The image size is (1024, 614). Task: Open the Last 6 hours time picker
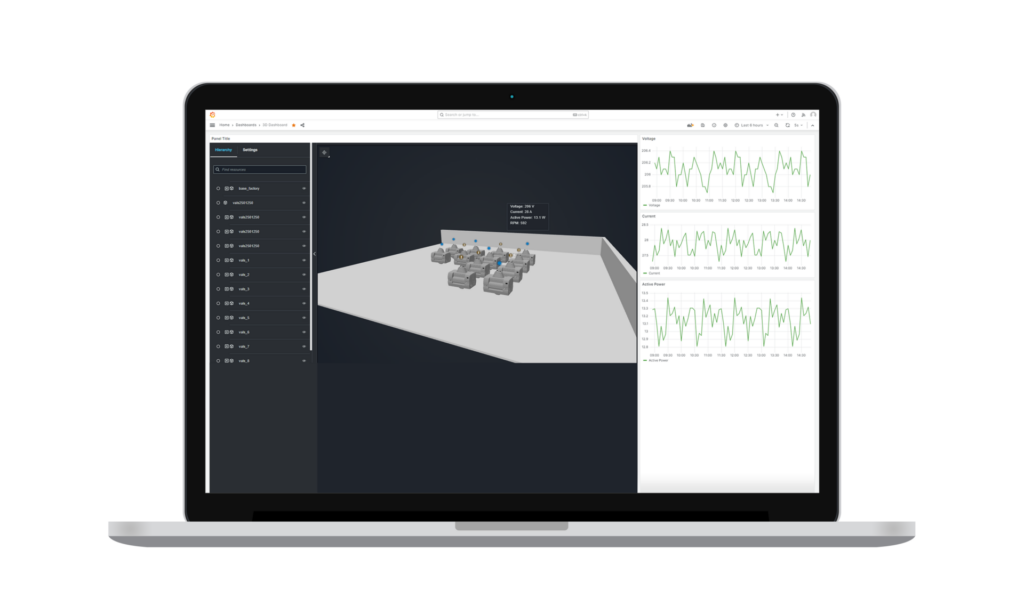[x=751, y=125]
